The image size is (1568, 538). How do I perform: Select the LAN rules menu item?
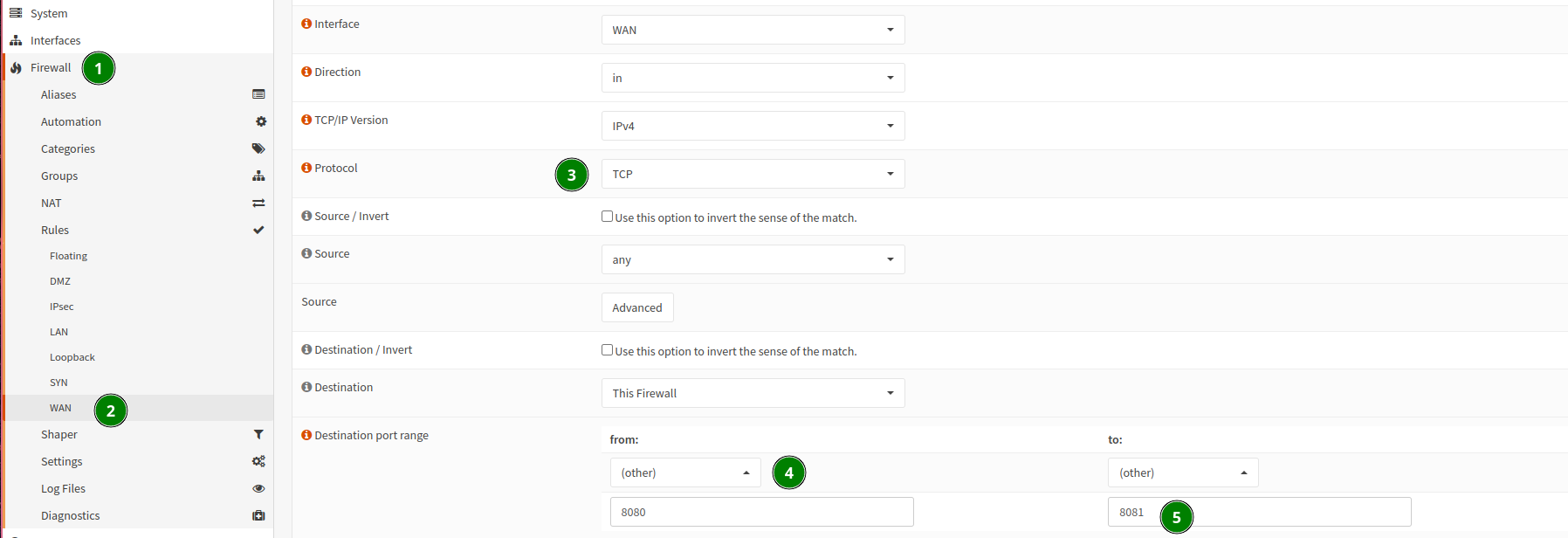[58, 332]
